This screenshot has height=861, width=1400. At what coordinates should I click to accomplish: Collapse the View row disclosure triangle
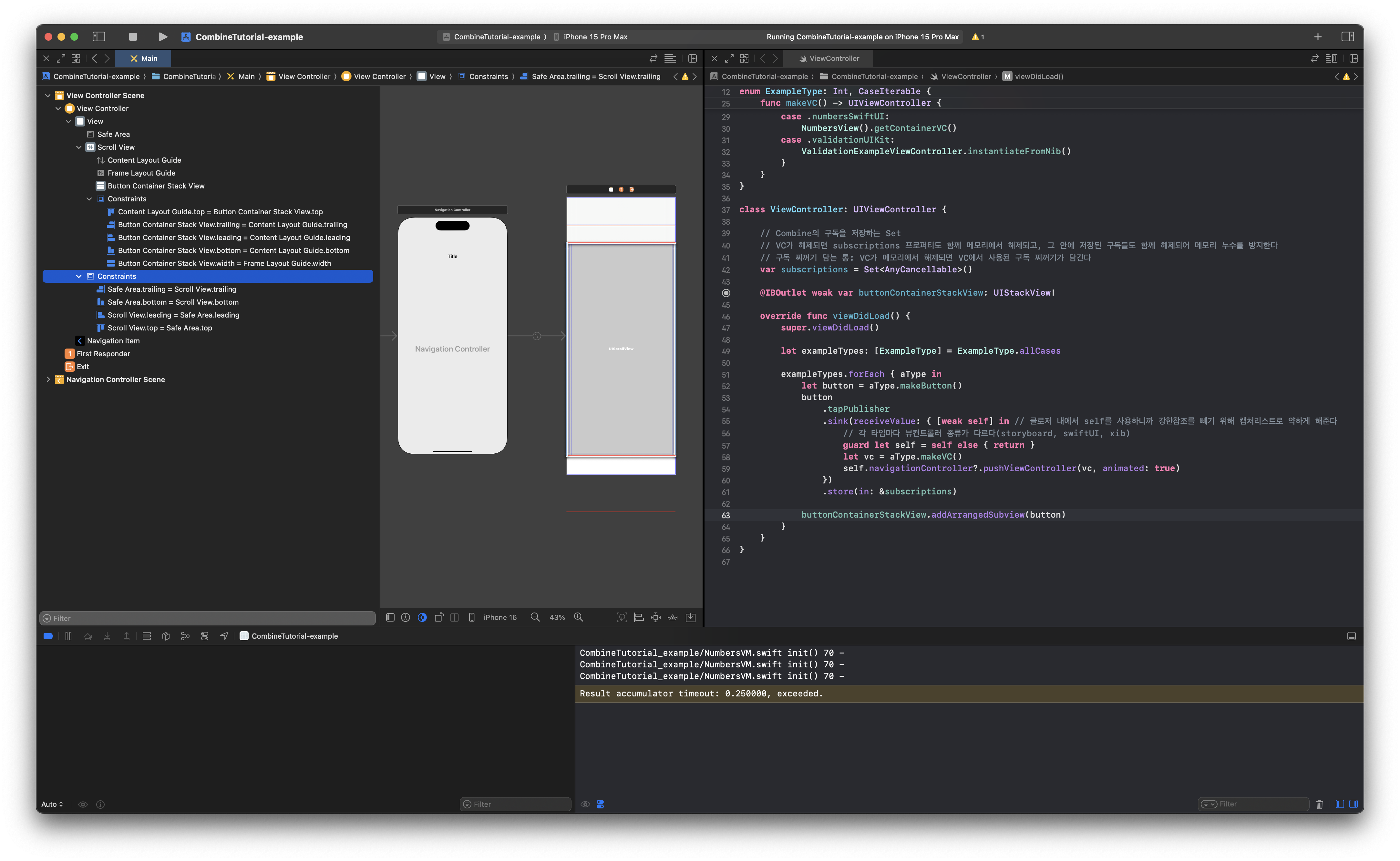coord(68,121)
